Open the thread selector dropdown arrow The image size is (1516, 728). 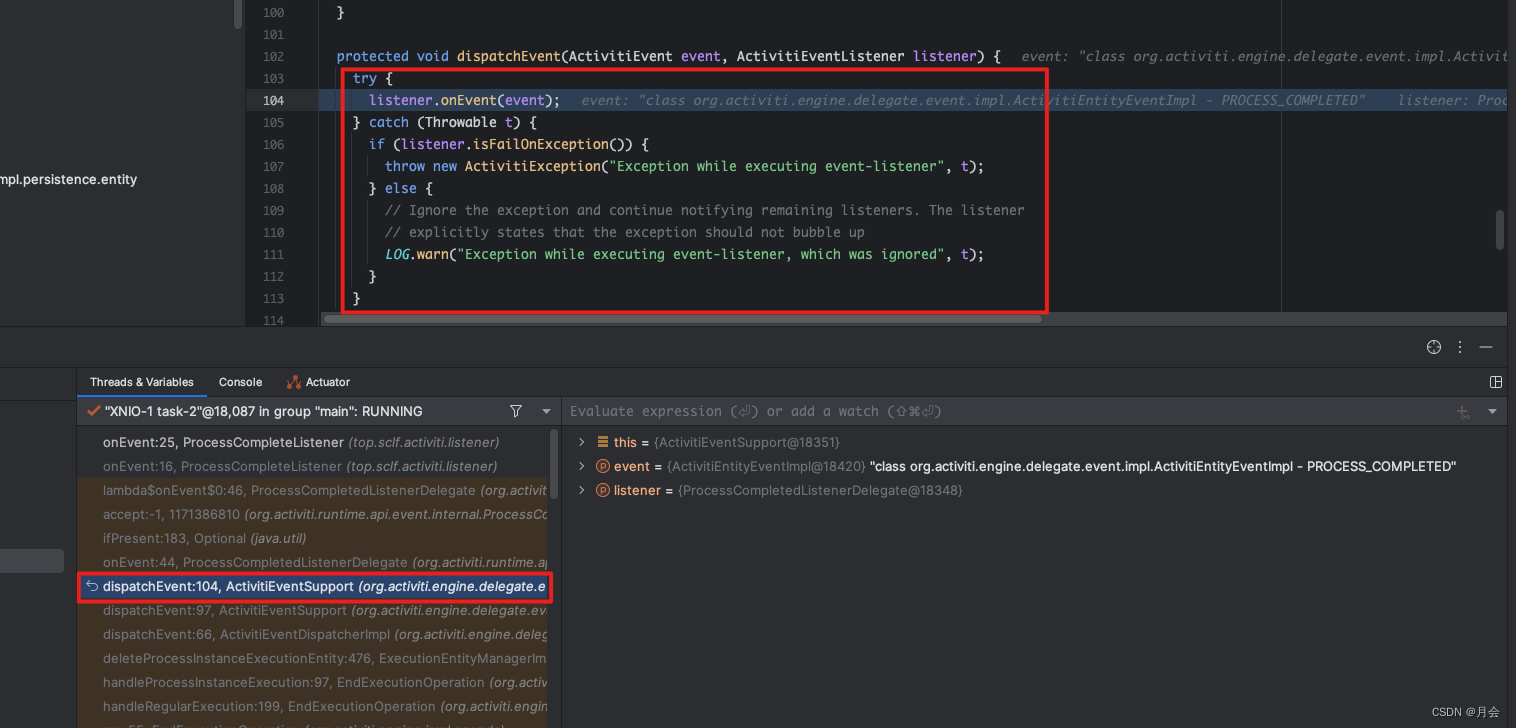pyautogui.click(x=546, y=411)
